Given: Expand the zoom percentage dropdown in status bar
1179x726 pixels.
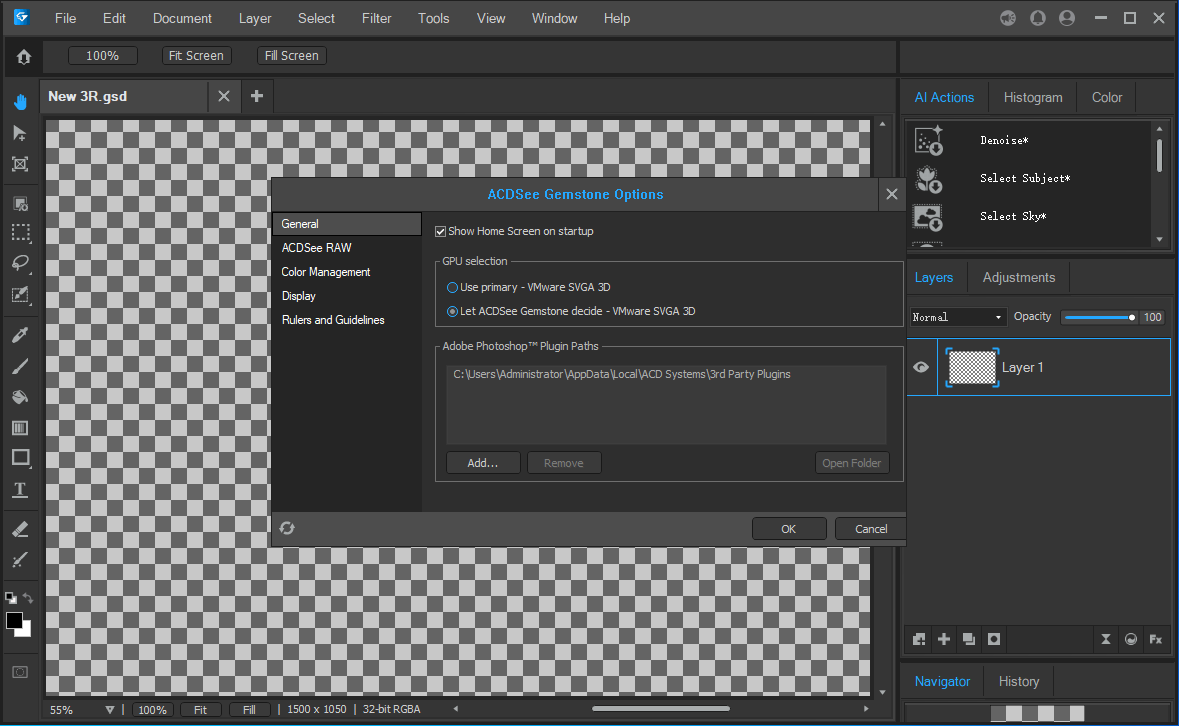Looking at the screenshot, I should pos(110,710).
